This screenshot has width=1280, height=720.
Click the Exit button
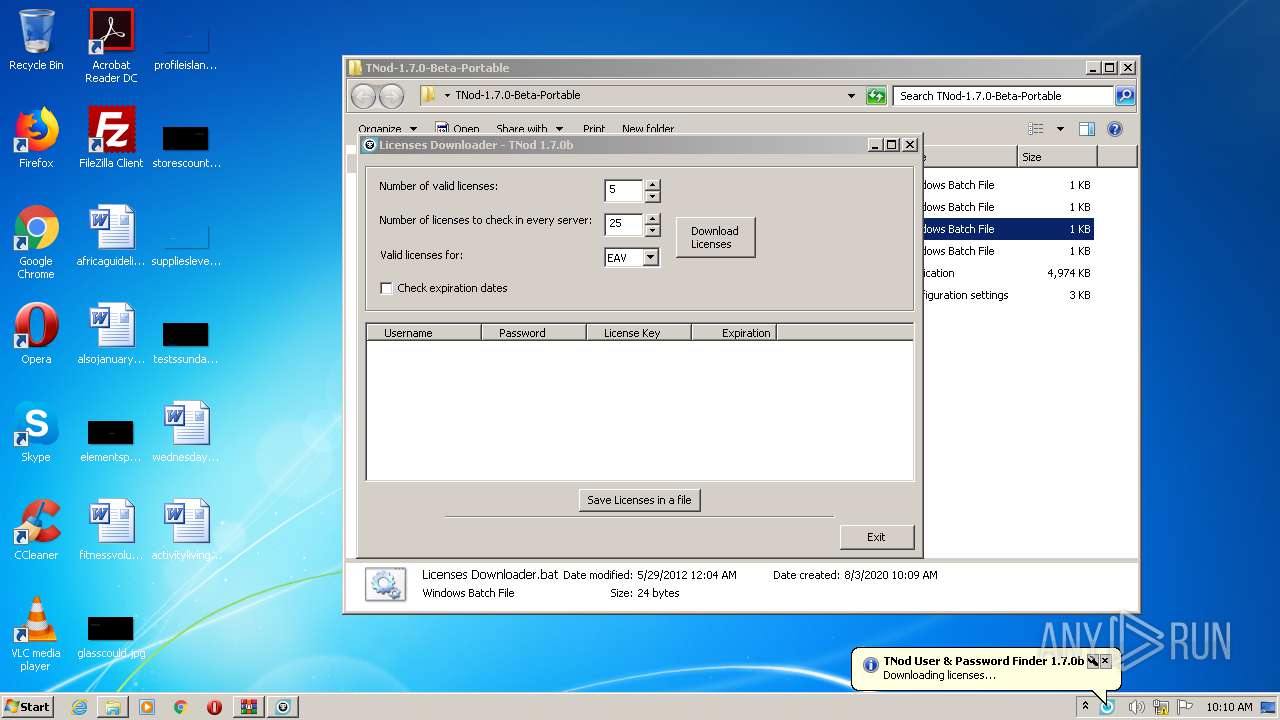tap(876, 537)
